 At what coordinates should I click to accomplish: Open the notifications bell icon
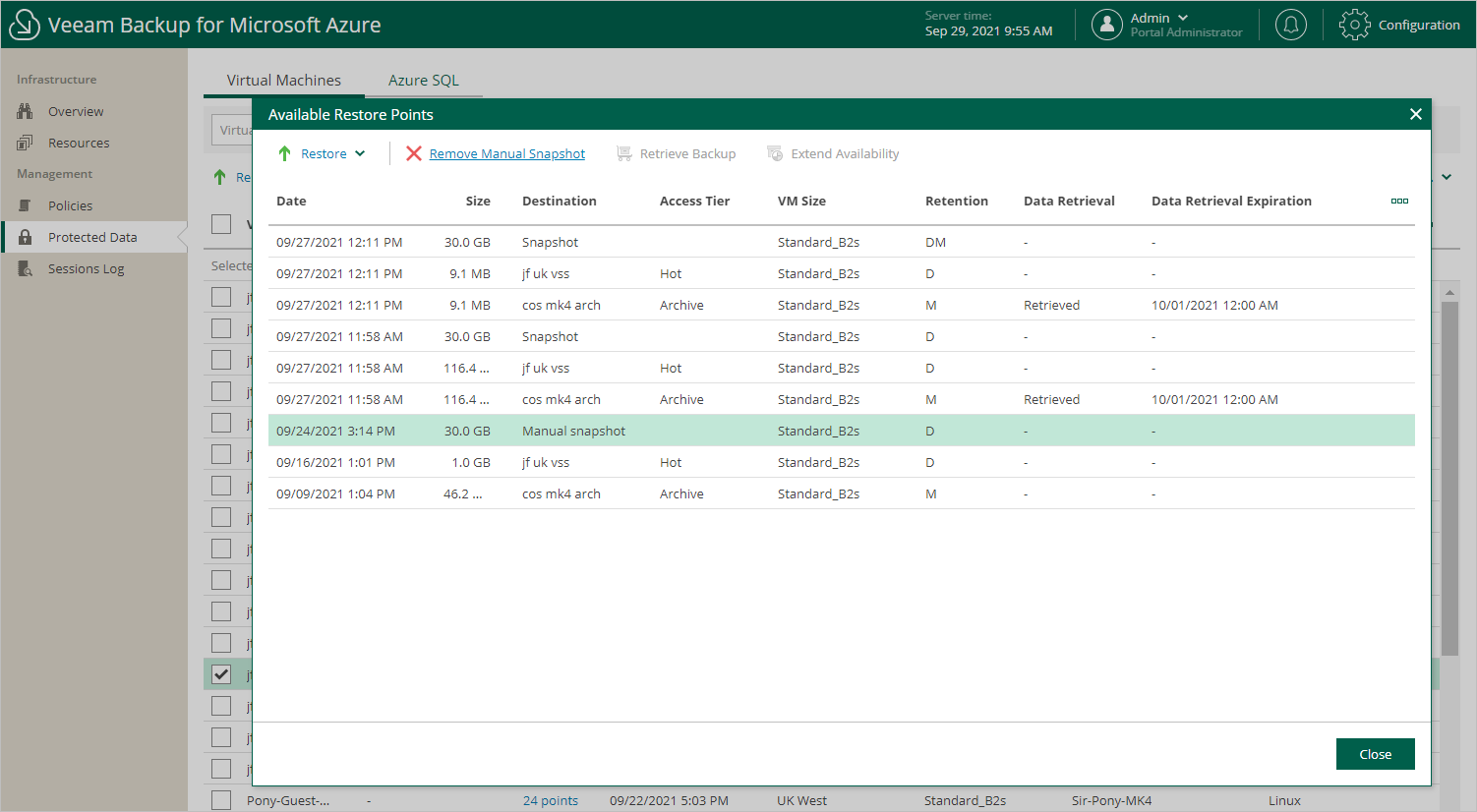1291,25
